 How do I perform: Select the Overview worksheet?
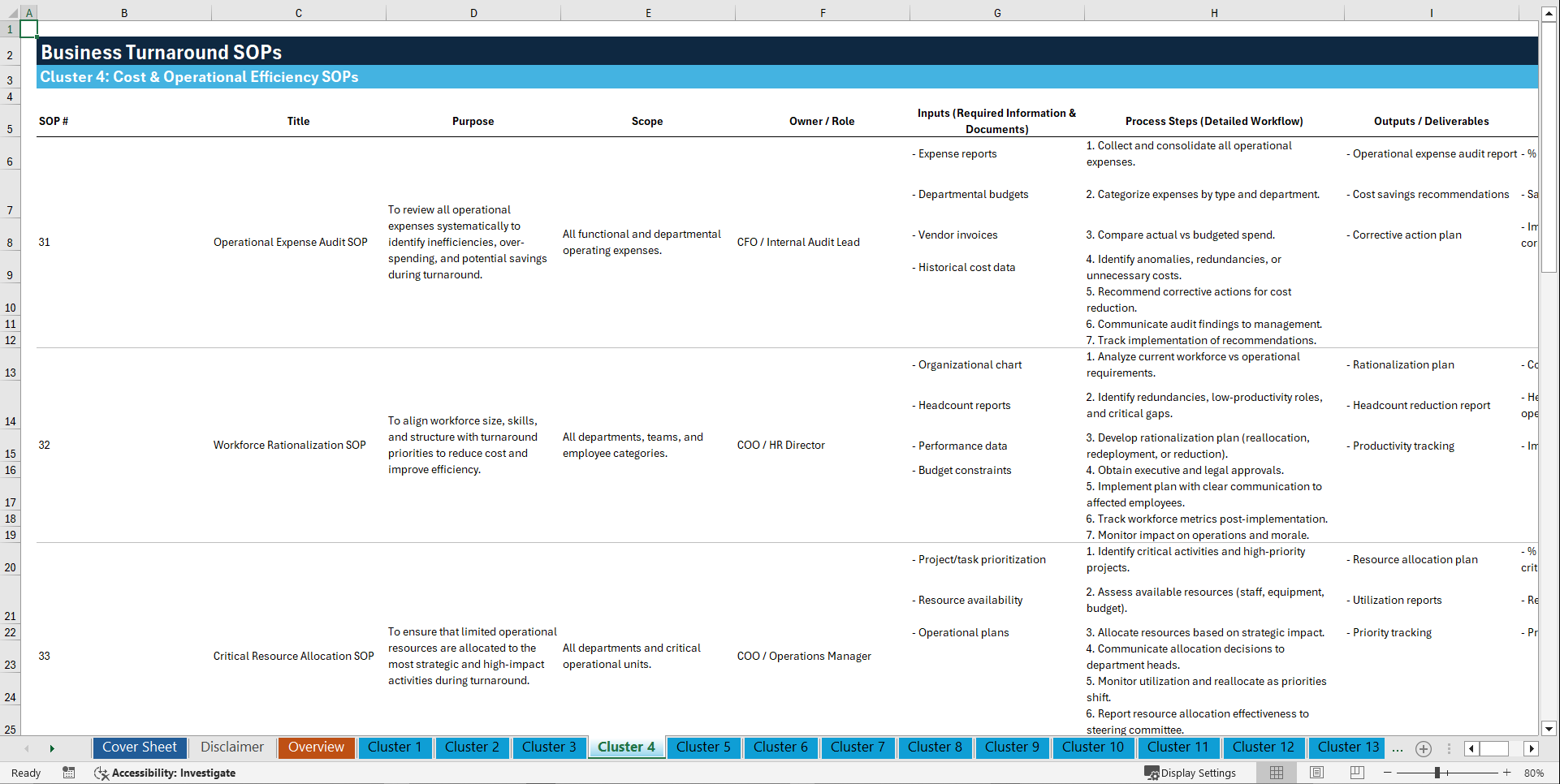[316, 747]
